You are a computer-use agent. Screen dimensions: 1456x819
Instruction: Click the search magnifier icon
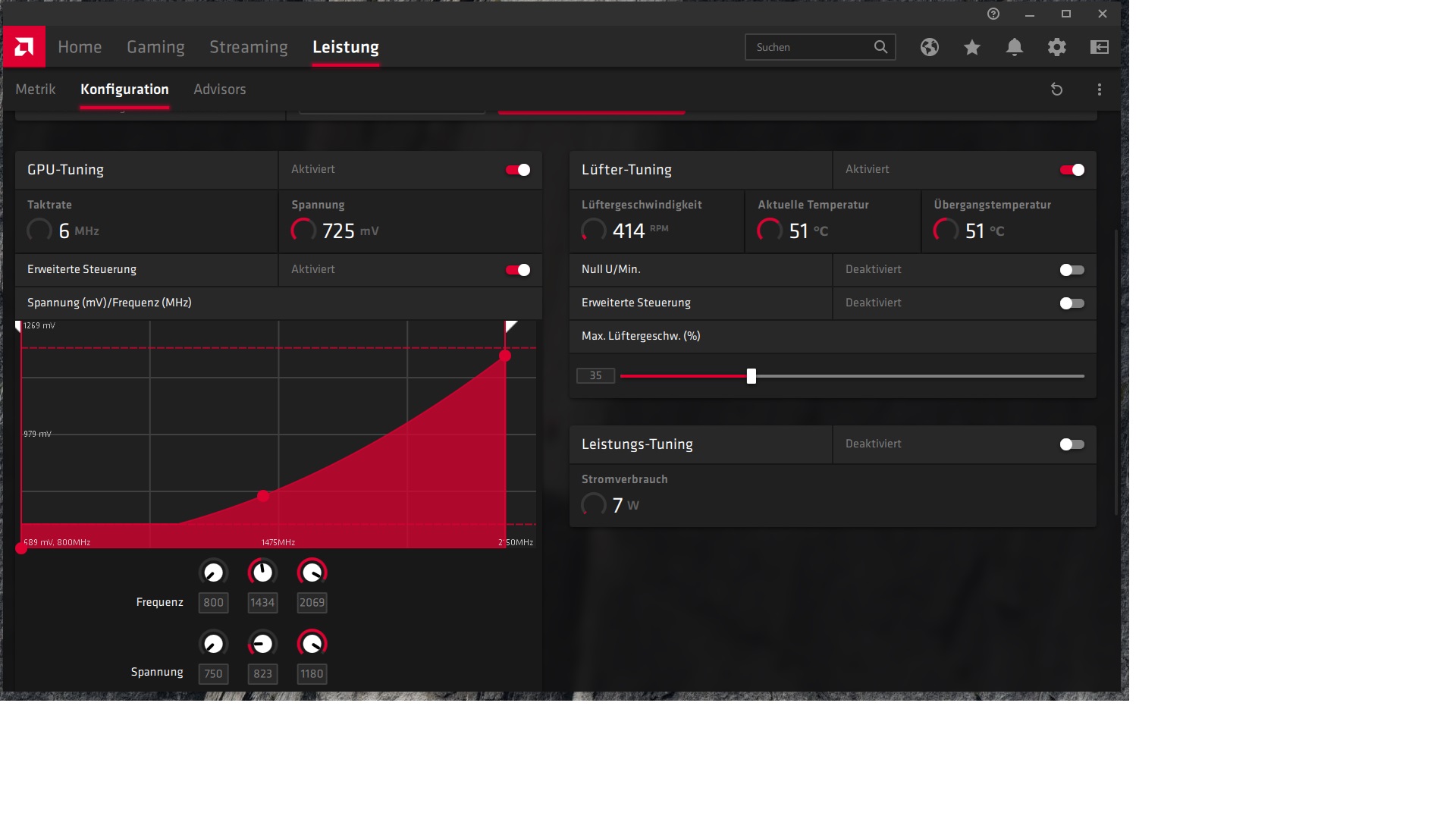click(x=880, y=47)
